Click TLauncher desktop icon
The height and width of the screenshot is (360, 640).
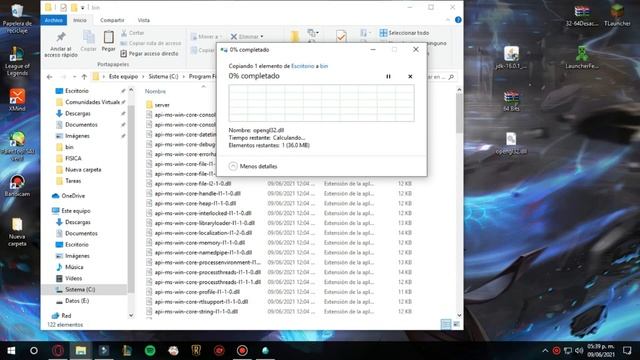coord(617,16)
